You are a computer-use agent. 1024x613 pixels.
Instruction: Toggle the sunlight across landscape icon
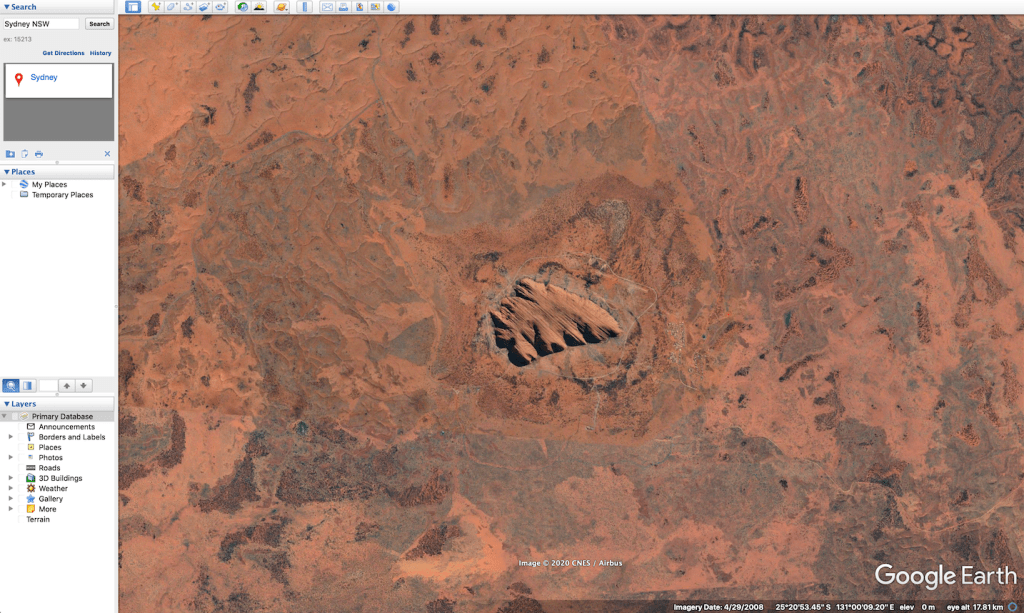[259, 7]
